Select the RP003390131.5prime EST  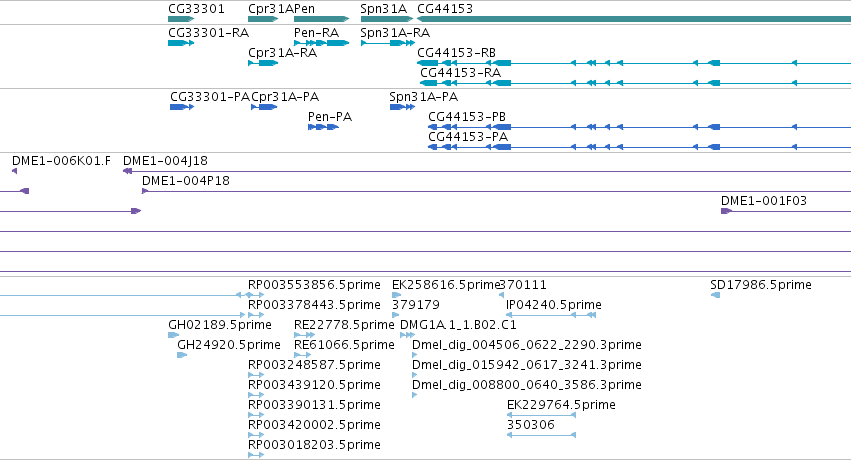256,415
